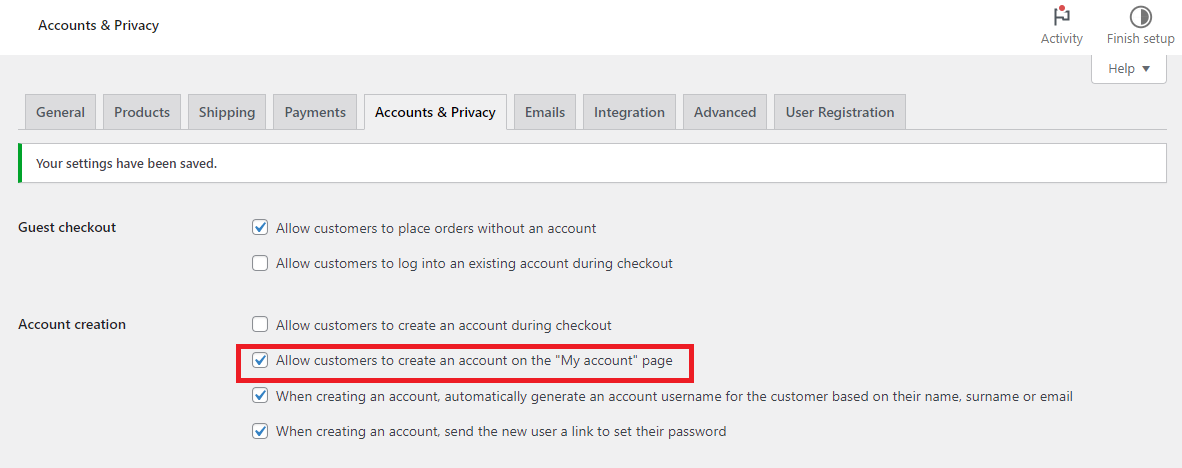Open the Activity flag icon
Image resolution: width=1182 pixels, height=468 pixels.
pos(1061,17)
